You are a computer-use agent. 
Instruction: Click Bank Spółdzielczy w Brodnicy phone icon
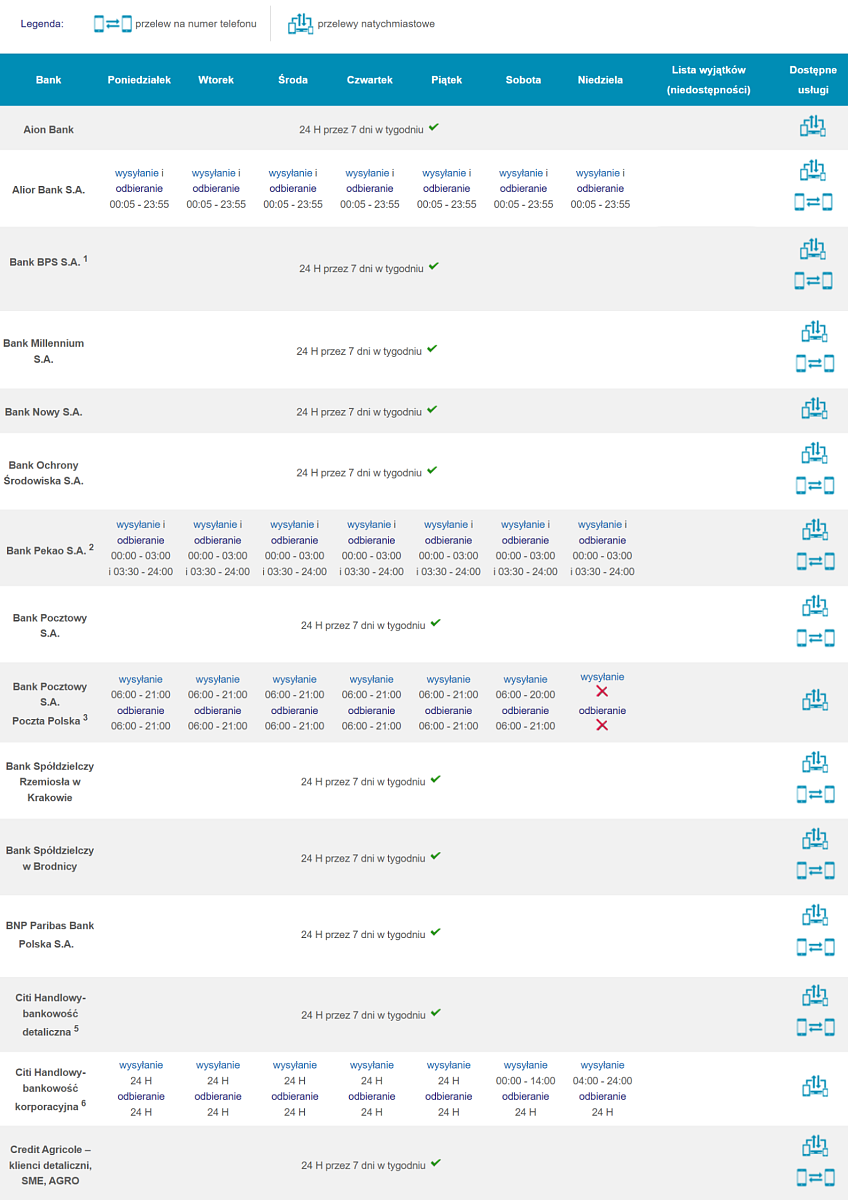click(814, 871)
